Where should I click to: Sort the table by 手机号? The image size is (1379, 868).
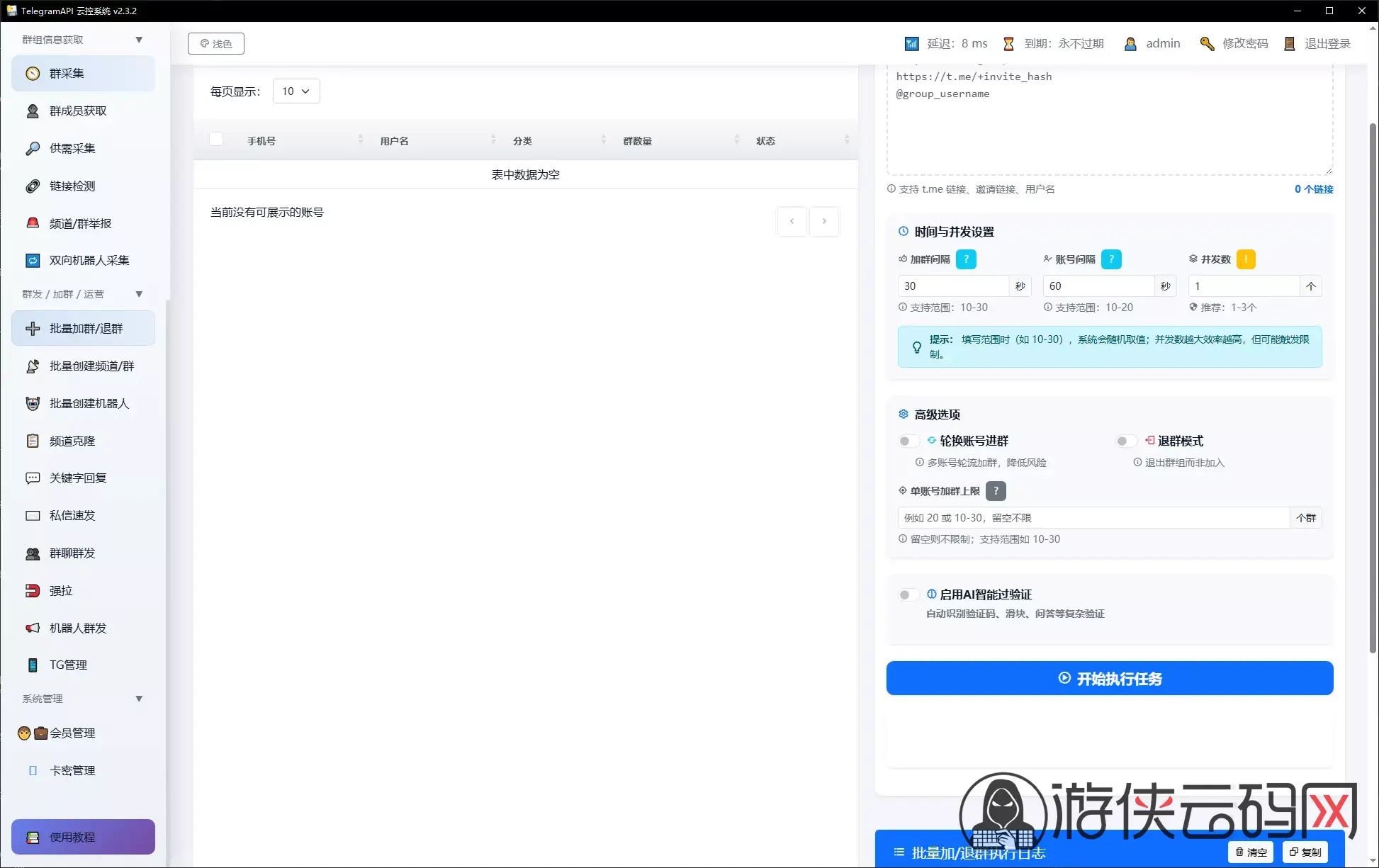[361, 140]
